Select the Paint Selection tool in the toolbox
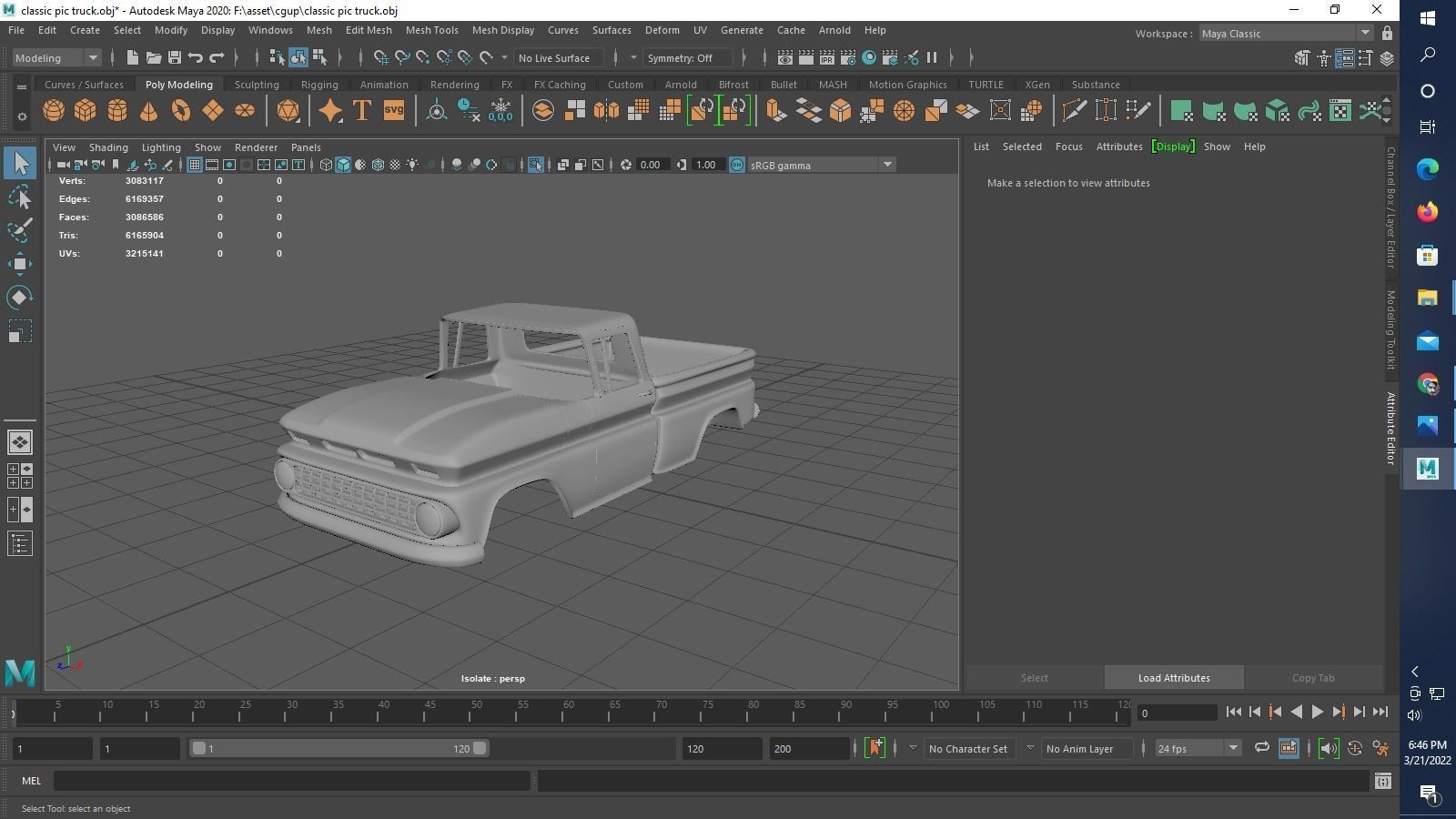The width and height of the screenshot is (1456, 819). pyautogui.click(x=20, y=230)
